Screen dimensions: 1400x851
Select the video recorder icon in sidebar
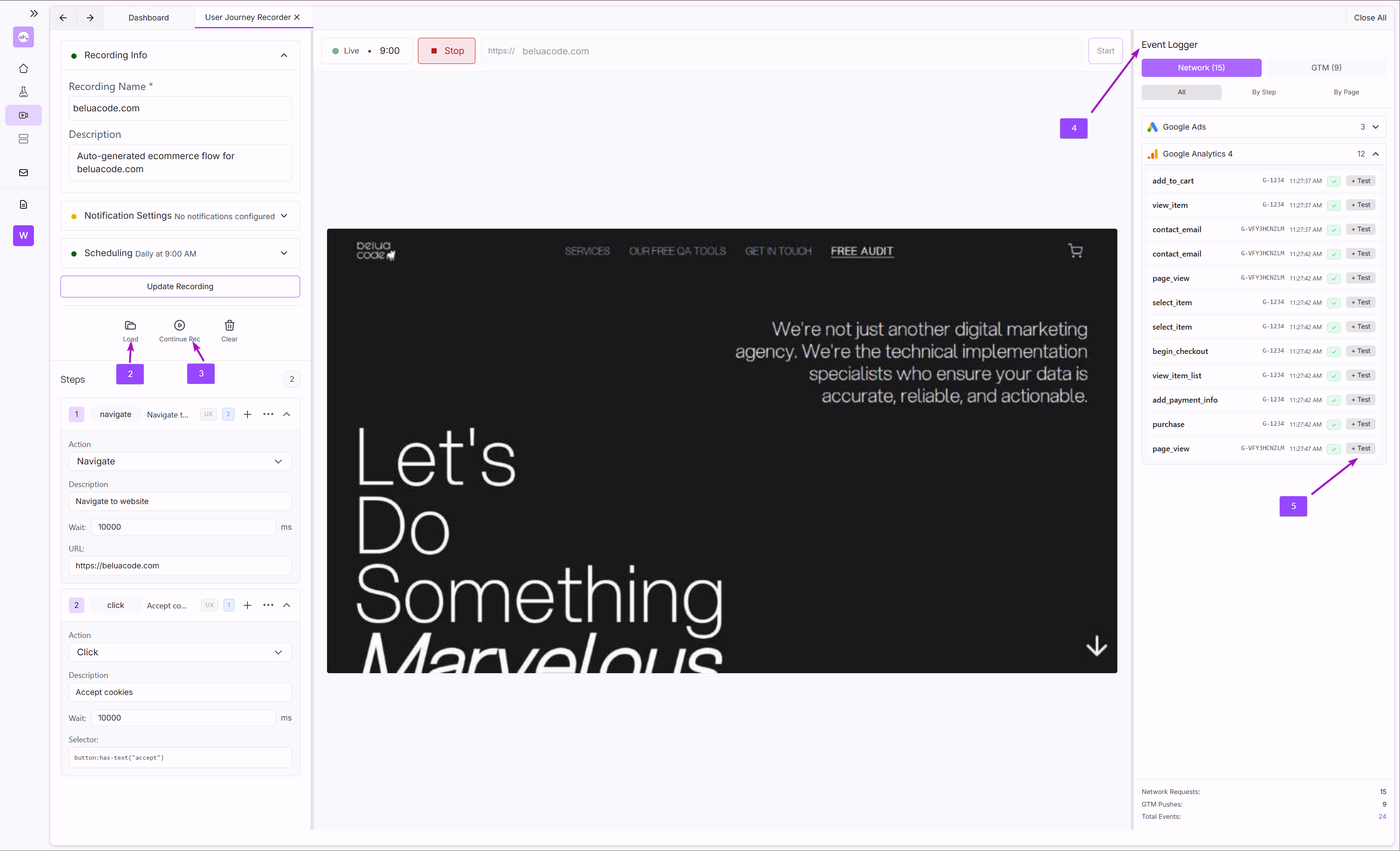click(x=23, y=115)
